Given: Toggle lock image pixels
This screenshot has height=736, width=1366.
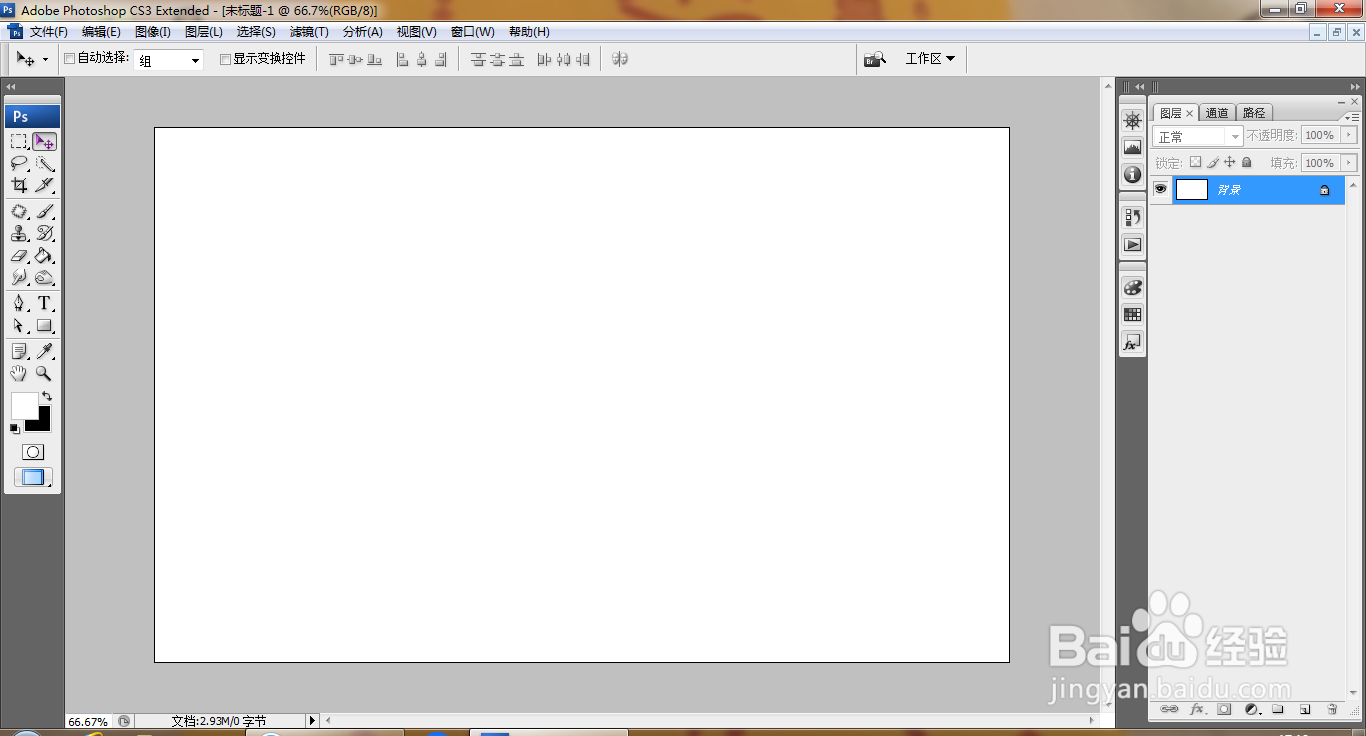Looking at the screenshot, I should coord(1212,162).
